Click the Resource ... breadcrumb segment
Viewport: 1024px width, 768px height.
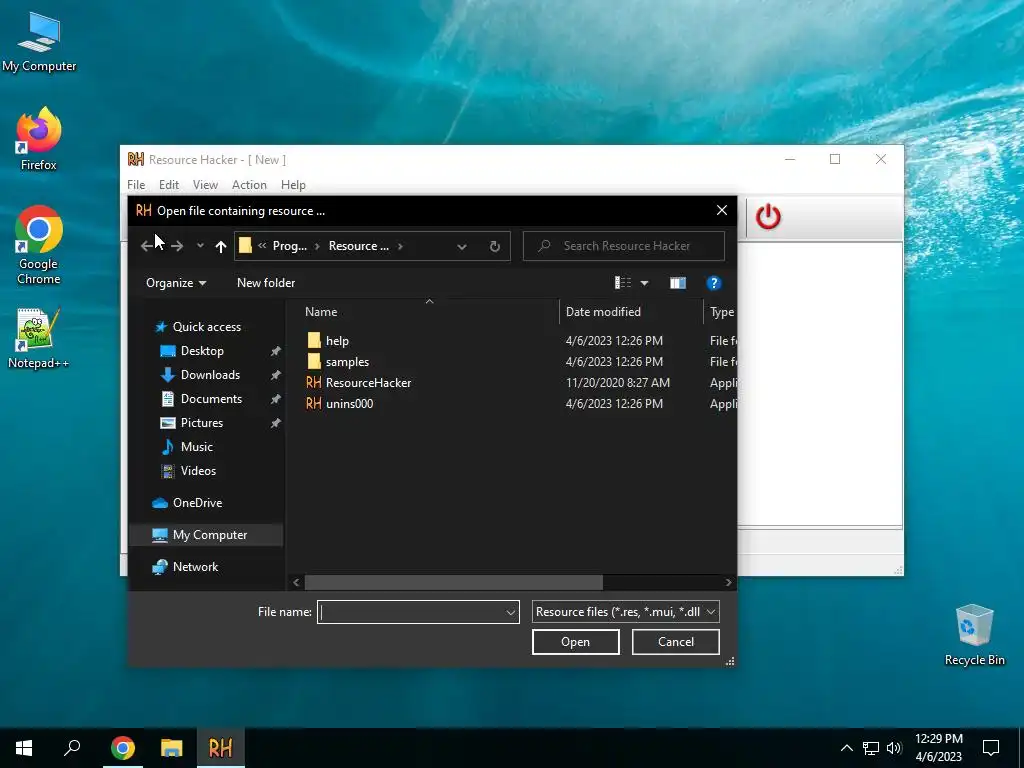(359, 246)
